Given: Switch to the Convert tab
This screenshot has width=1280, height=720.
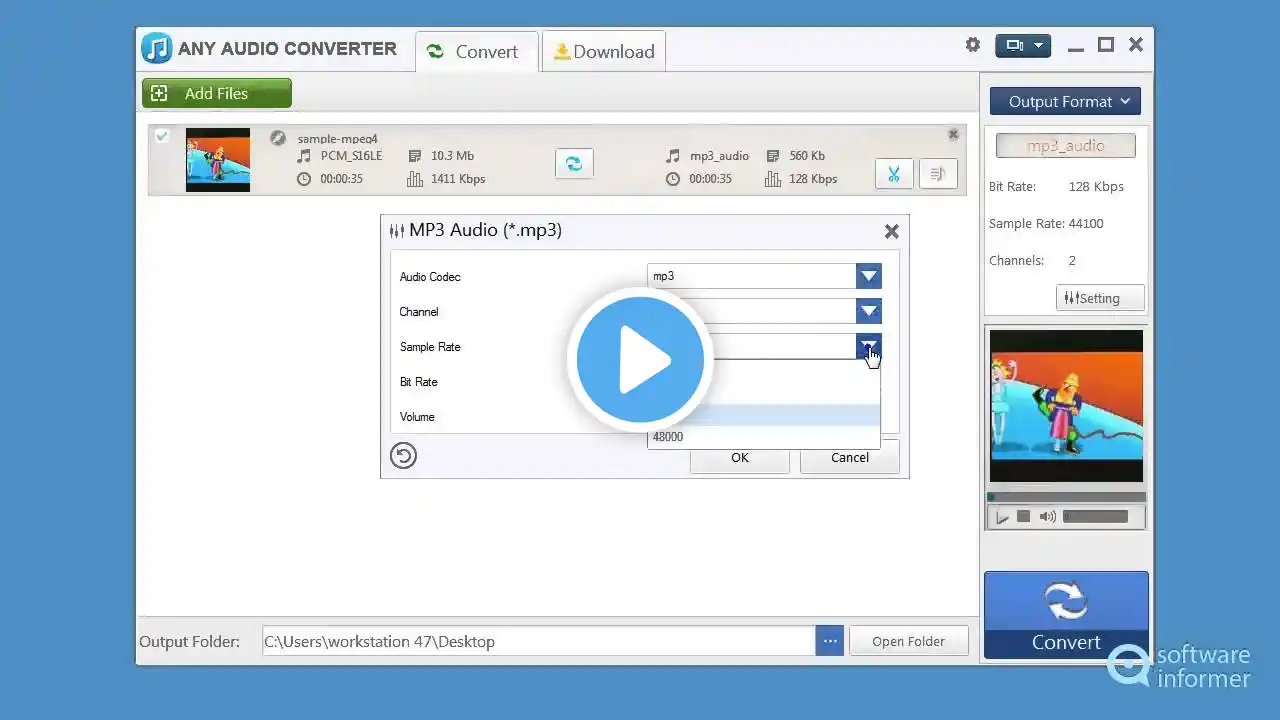Looking at the screenshot, I should (477, 52).
